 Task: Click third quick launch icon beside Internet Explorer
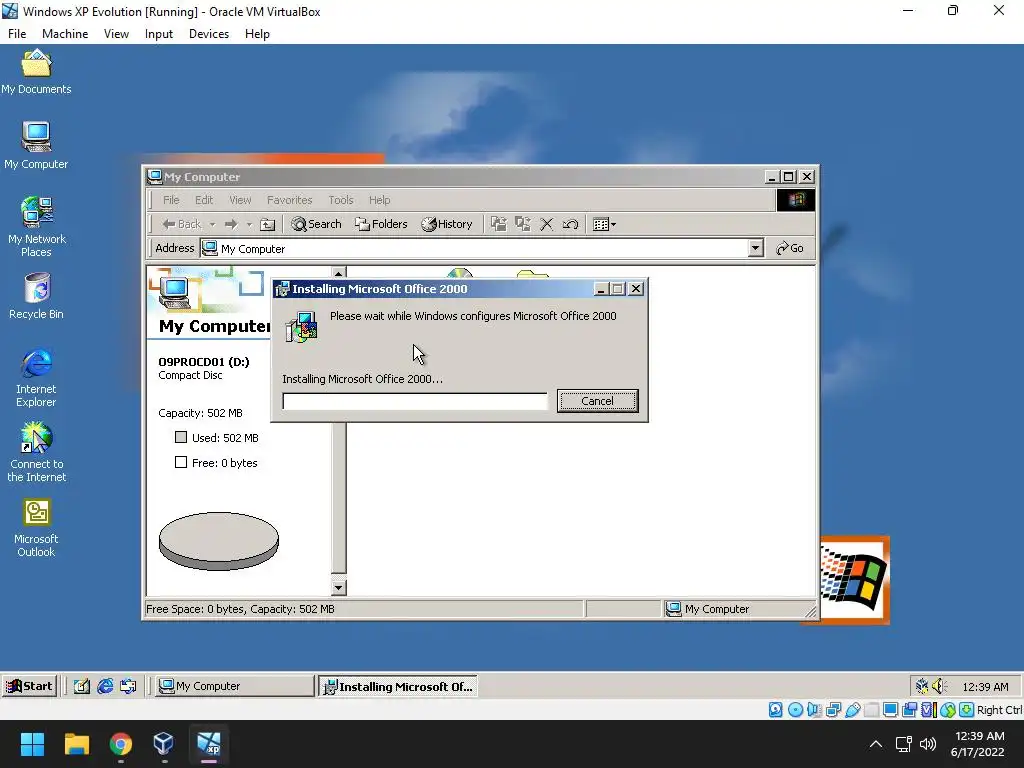128,686
